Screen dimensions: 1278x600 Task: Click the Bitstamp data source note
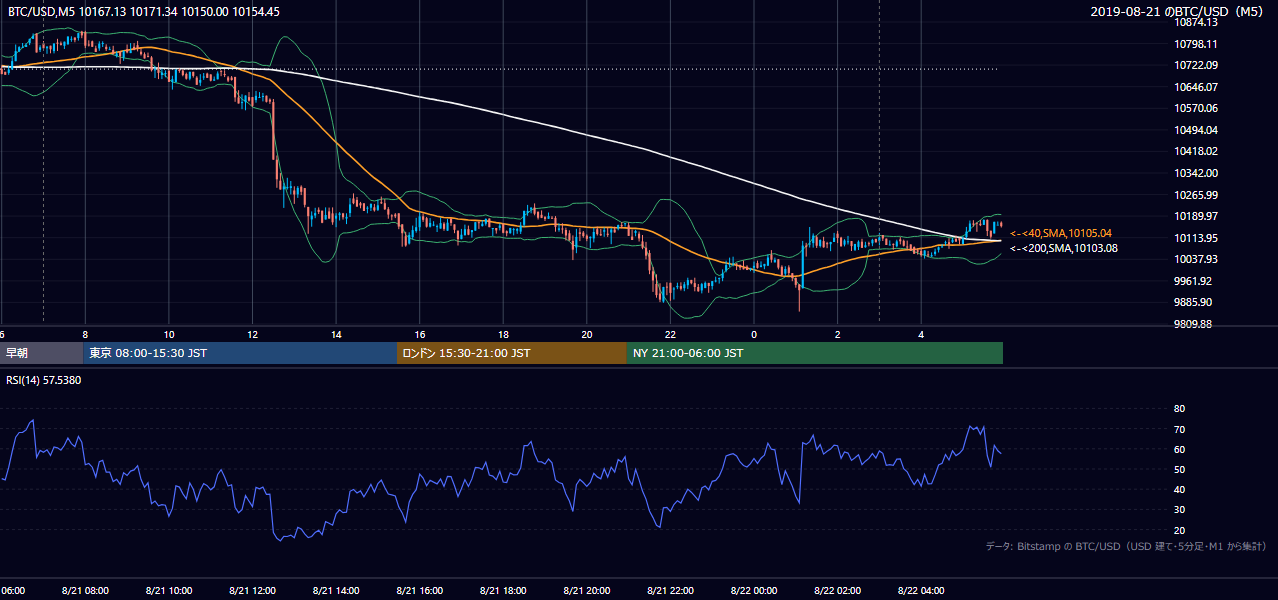pos(1126,547)
